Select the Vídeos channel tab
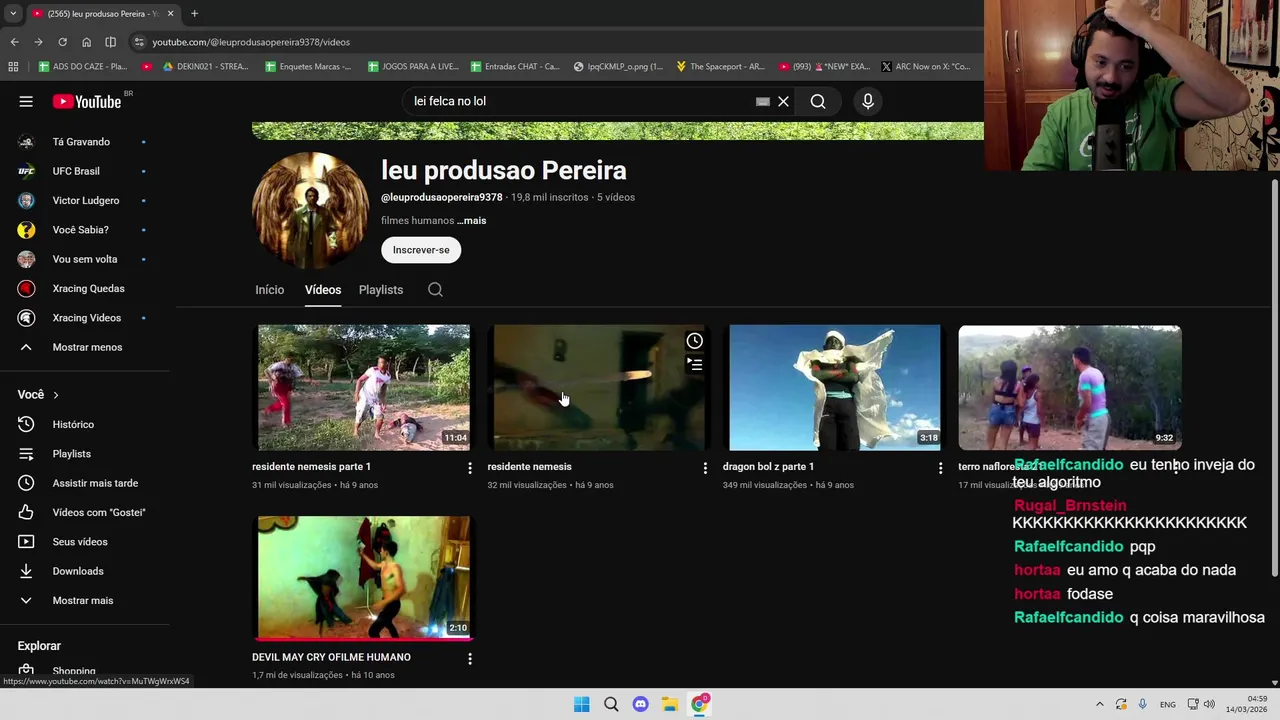 pyautogui.click(x=323, y=290)
